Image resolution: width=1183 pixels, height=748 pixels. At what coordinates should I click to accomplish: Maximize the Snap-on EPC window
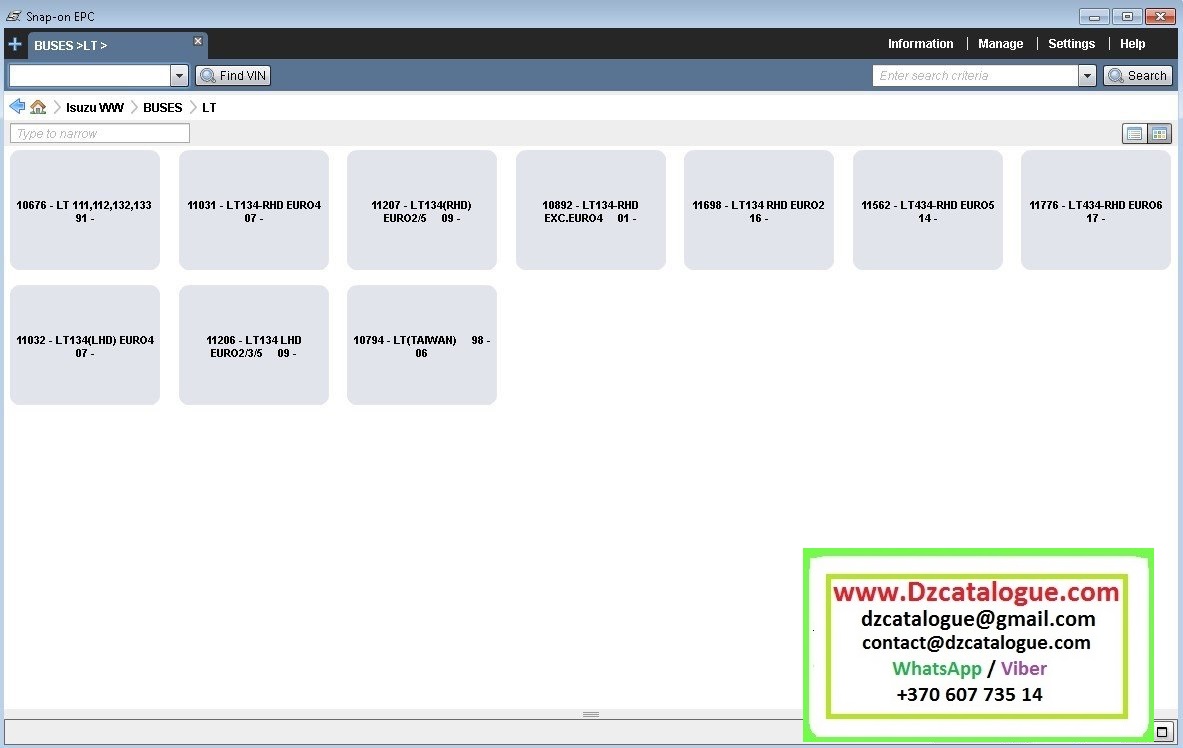[1127, 16]
